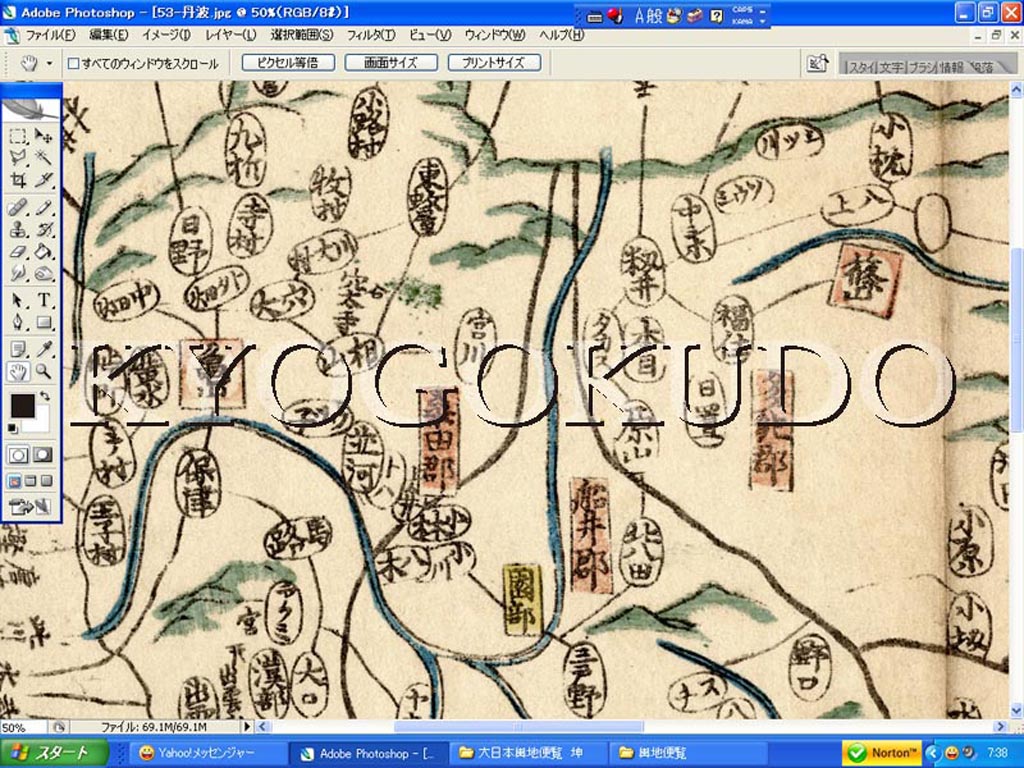This screenshot has width=1024, height=768.
Task: Click the horizontal scrollbar thumb
Action: [519, 726]
